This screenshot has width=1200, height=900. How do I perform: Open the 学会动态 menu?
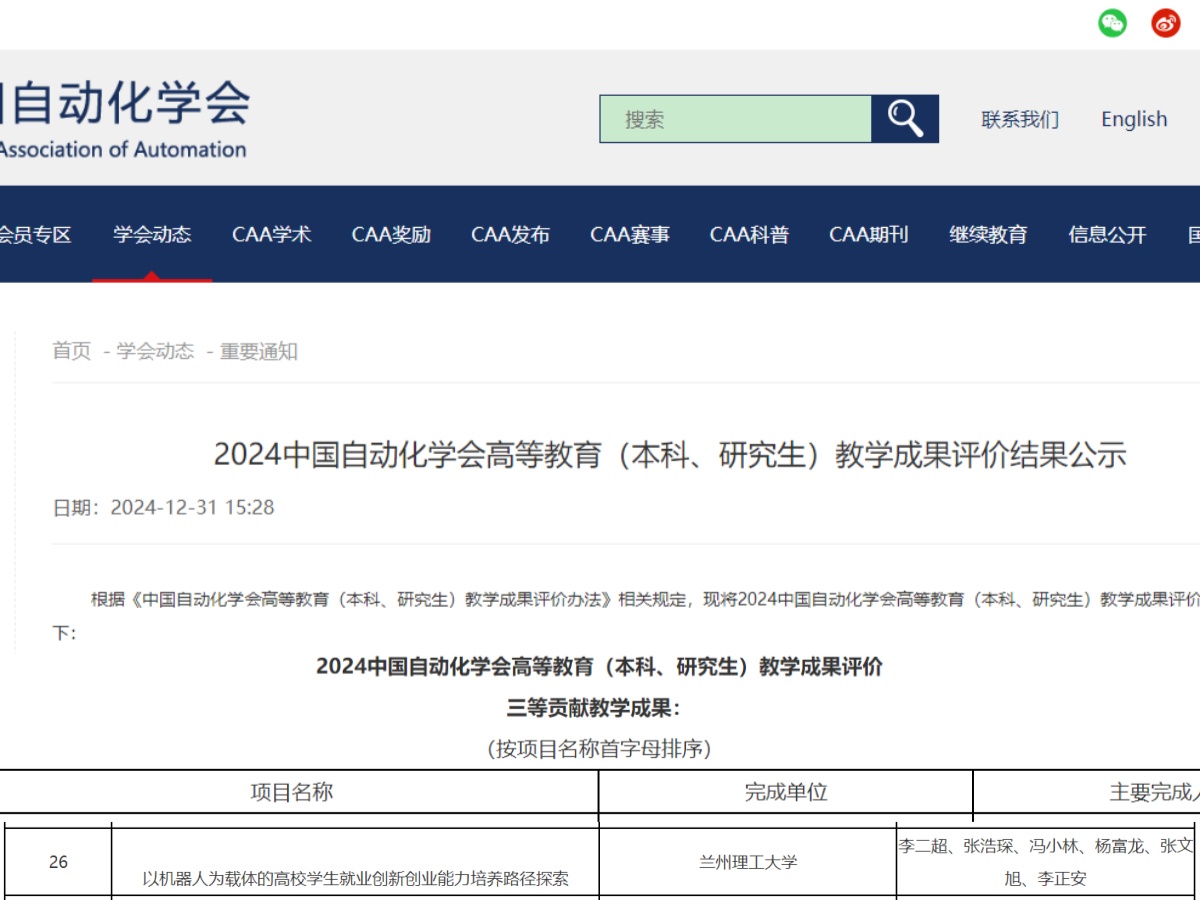152,236
